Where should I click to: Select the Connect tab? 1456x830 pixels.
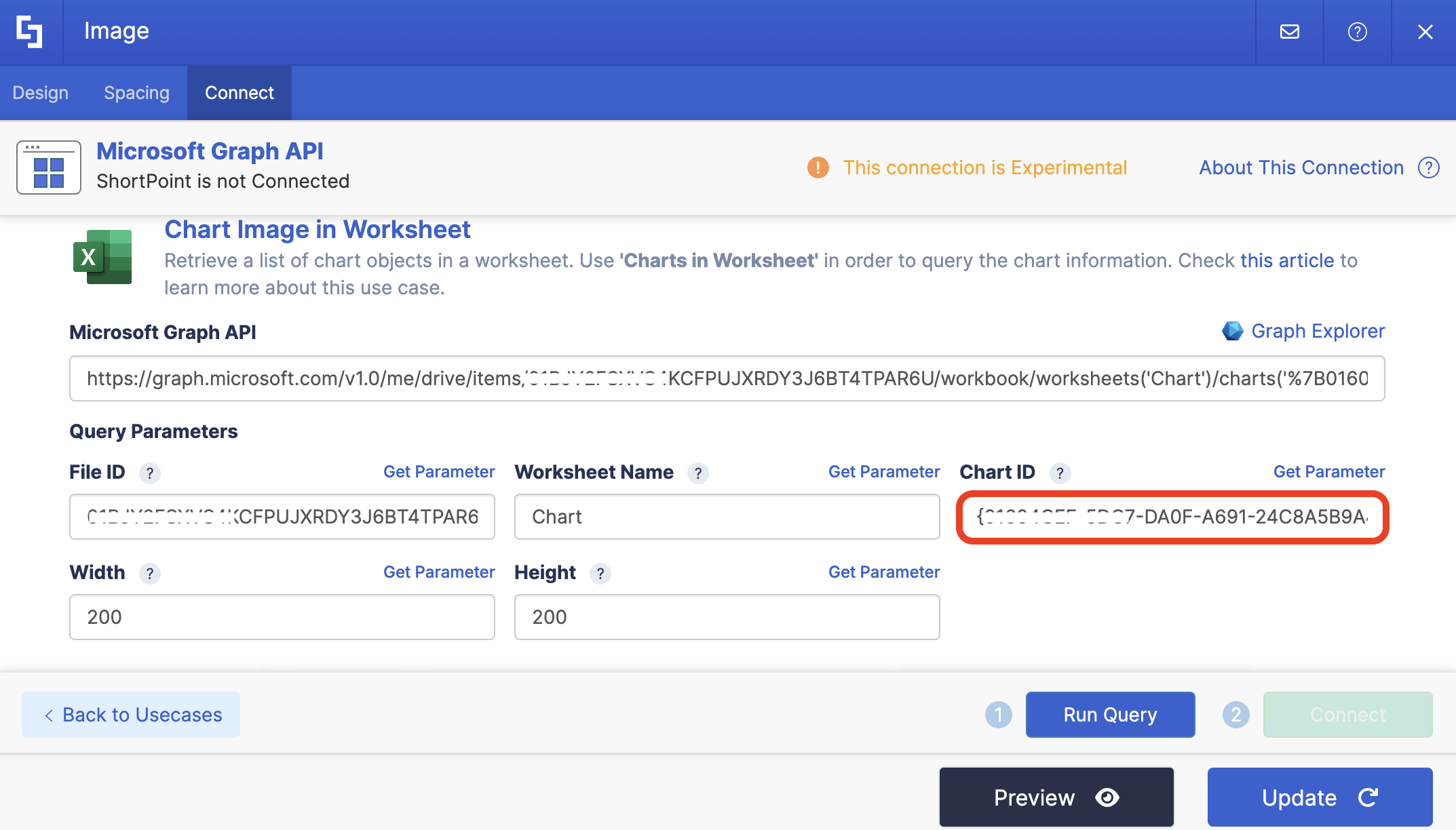(x=240, y=93)
